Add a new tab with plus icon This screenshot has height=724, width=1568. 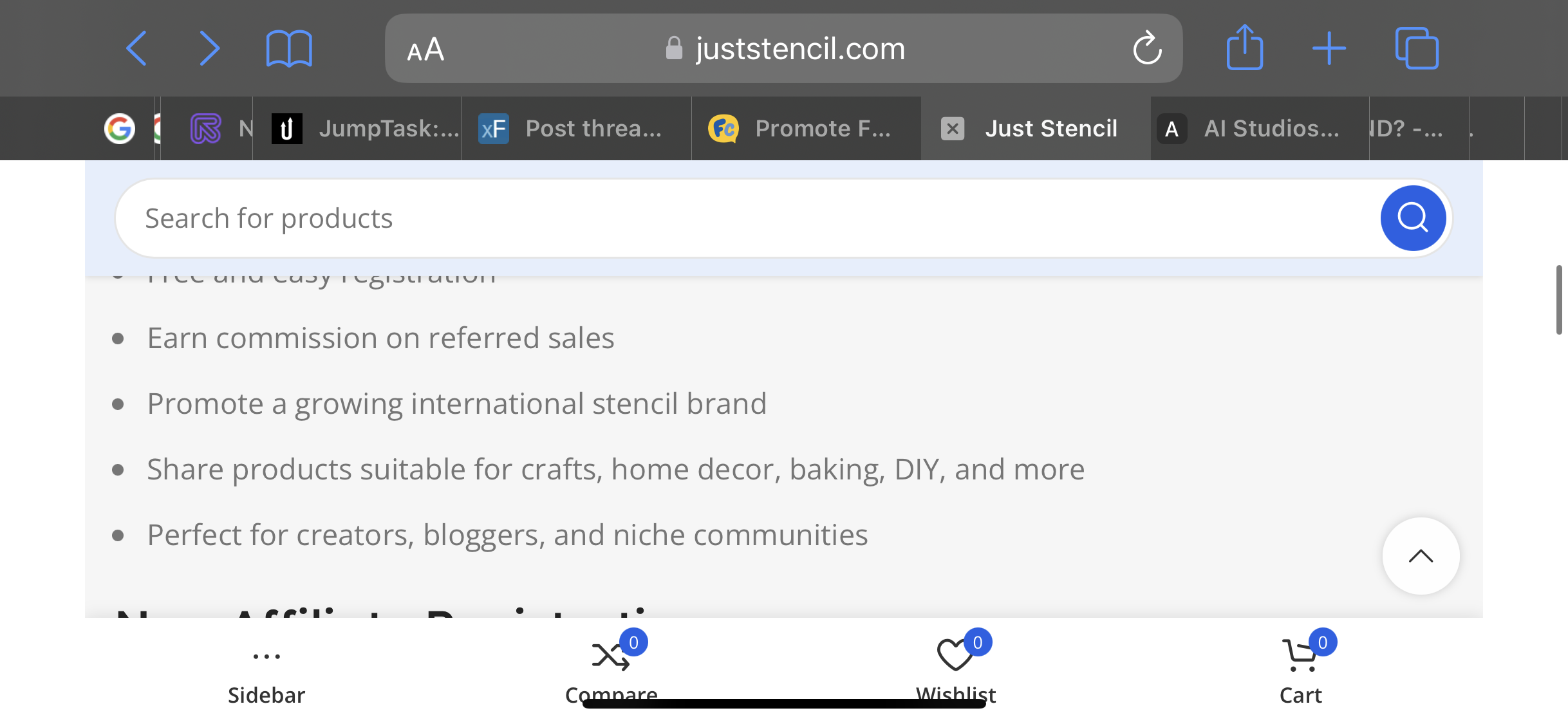1329,49
